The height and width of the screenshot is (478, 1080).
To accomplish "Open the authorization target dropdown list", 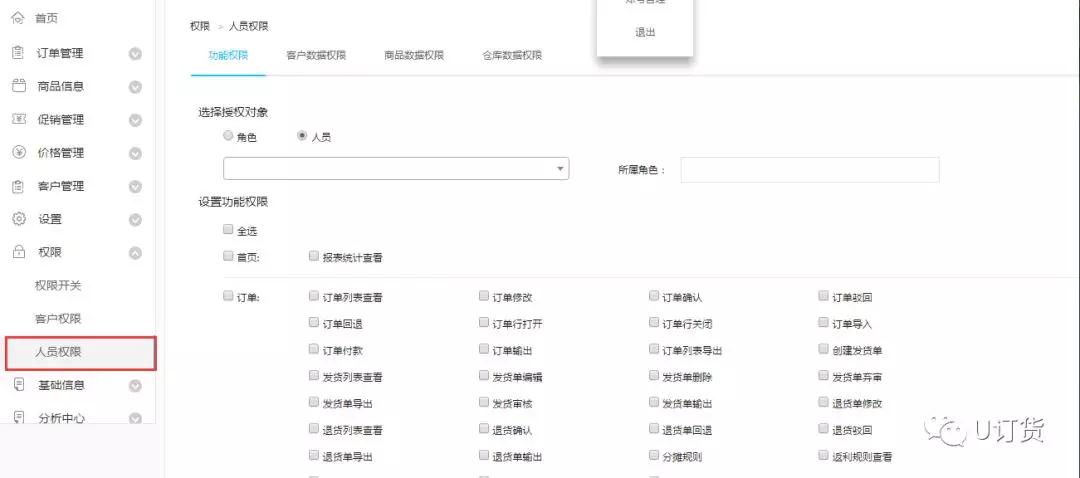I will tap(396, 169).
